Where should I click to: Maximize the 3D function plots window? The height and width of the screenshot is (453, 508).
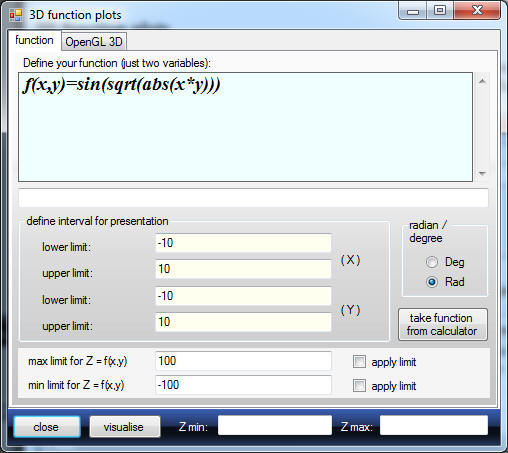[x=440, y=11]
